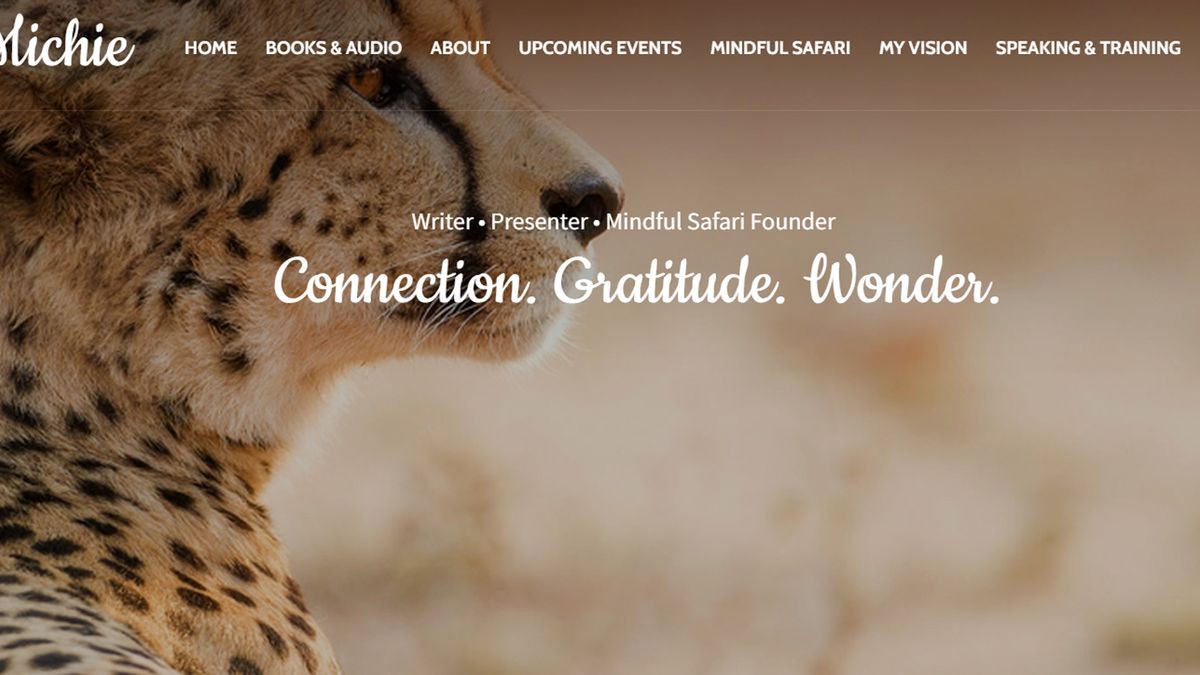
Task: Click the Wonder. headline word
Action: tap(902, 281)
